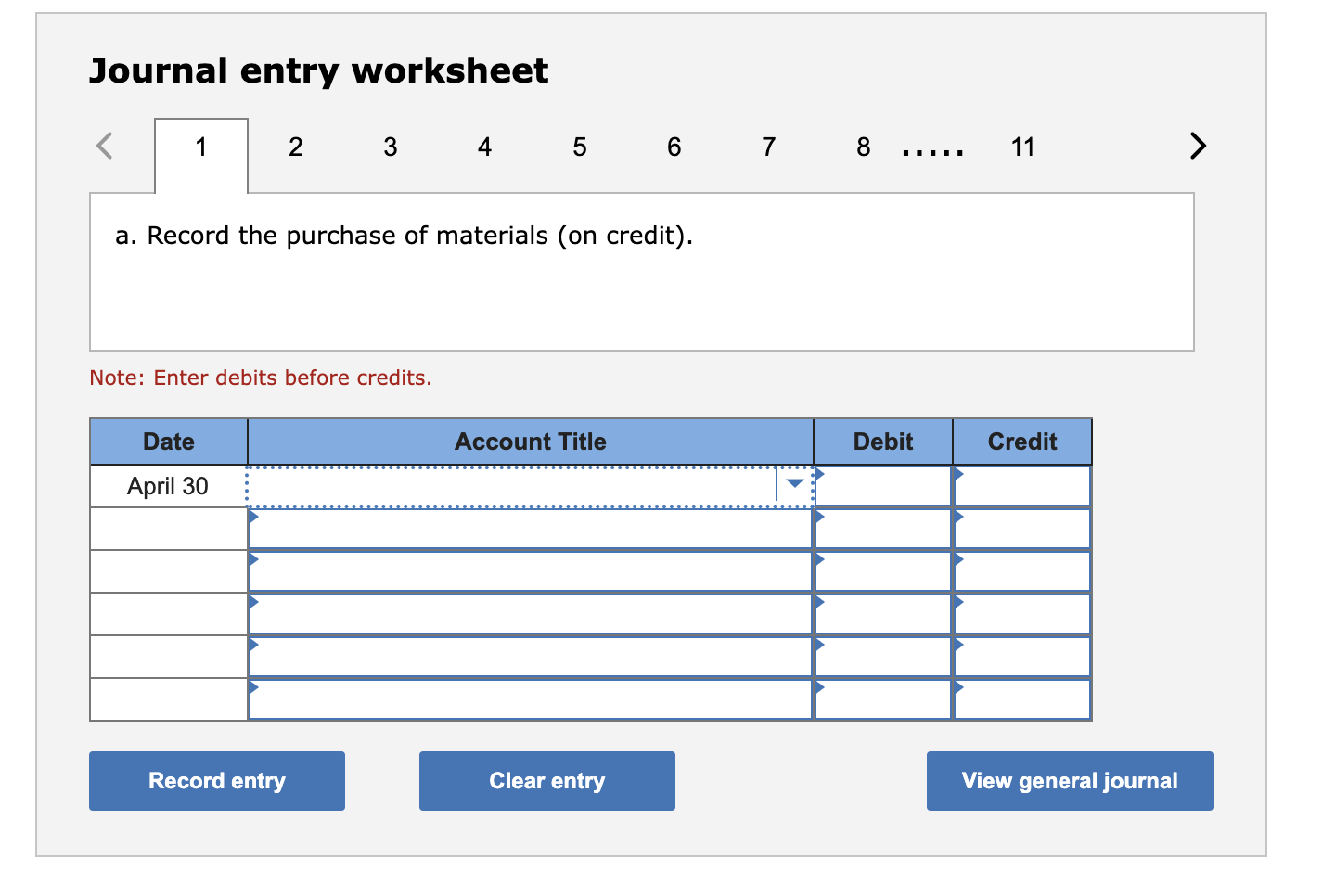Select the fifth-row Credit cell
This screenshot has width=1336, height=896.
(x=1022, y=657)
